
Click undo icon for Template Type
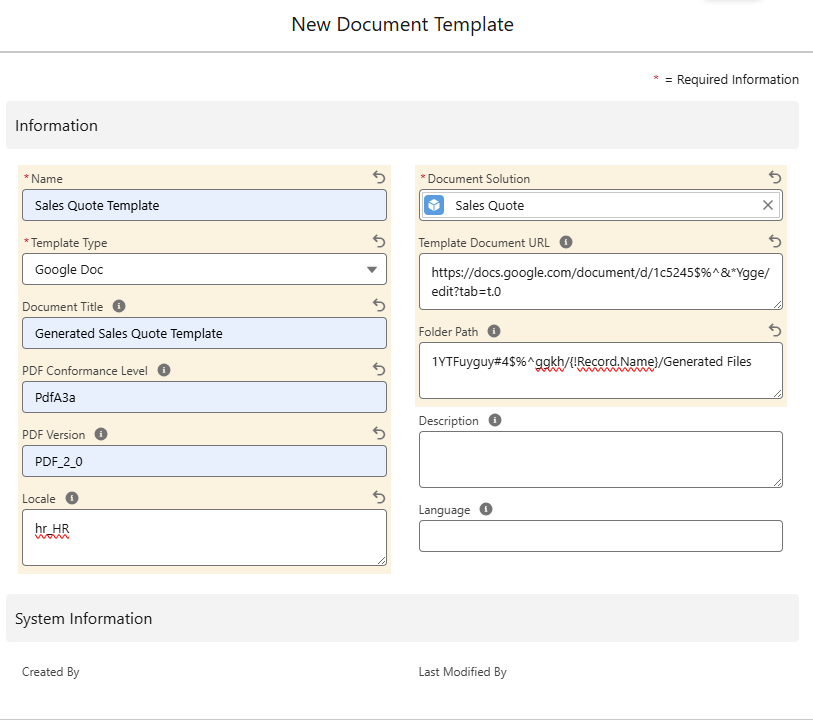(x=379, y=241)
